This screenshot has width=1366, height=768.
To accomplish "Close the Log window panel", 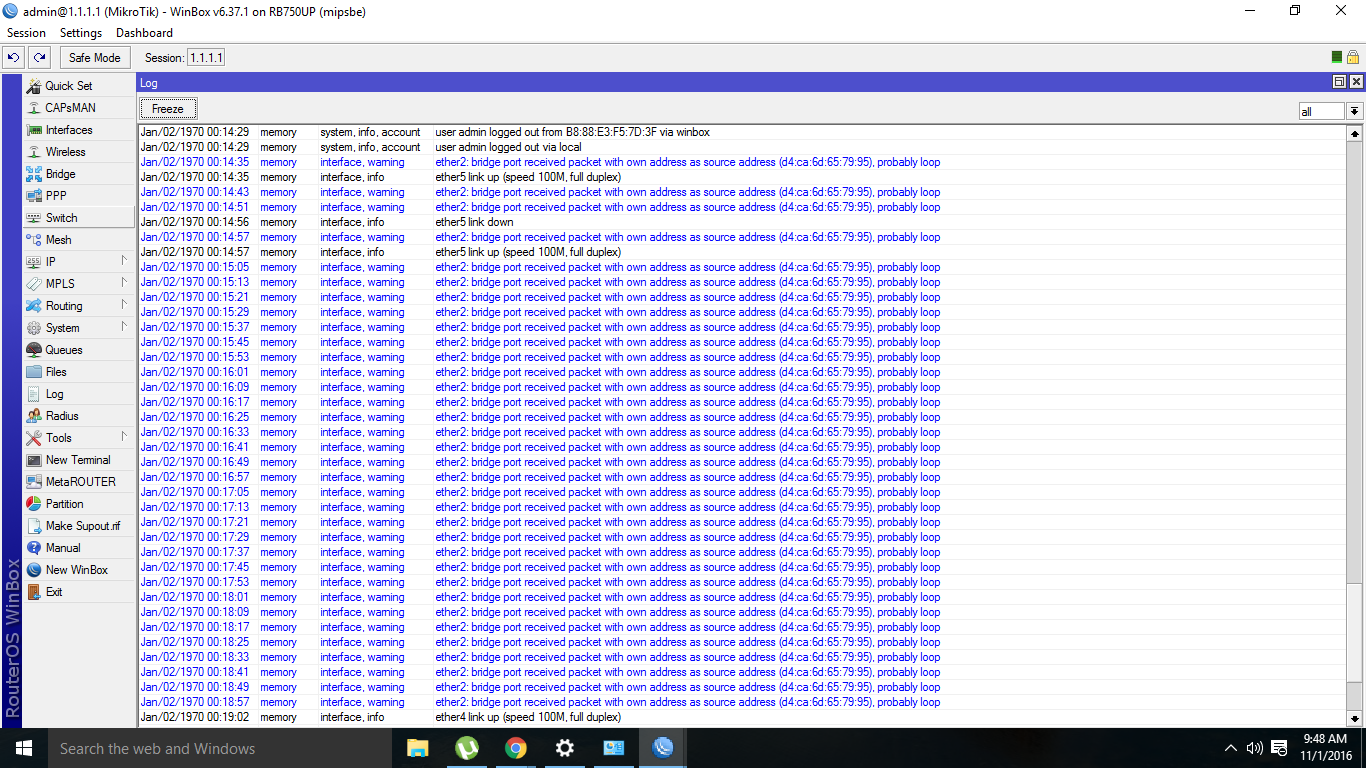I will (x=1356, y=82).
